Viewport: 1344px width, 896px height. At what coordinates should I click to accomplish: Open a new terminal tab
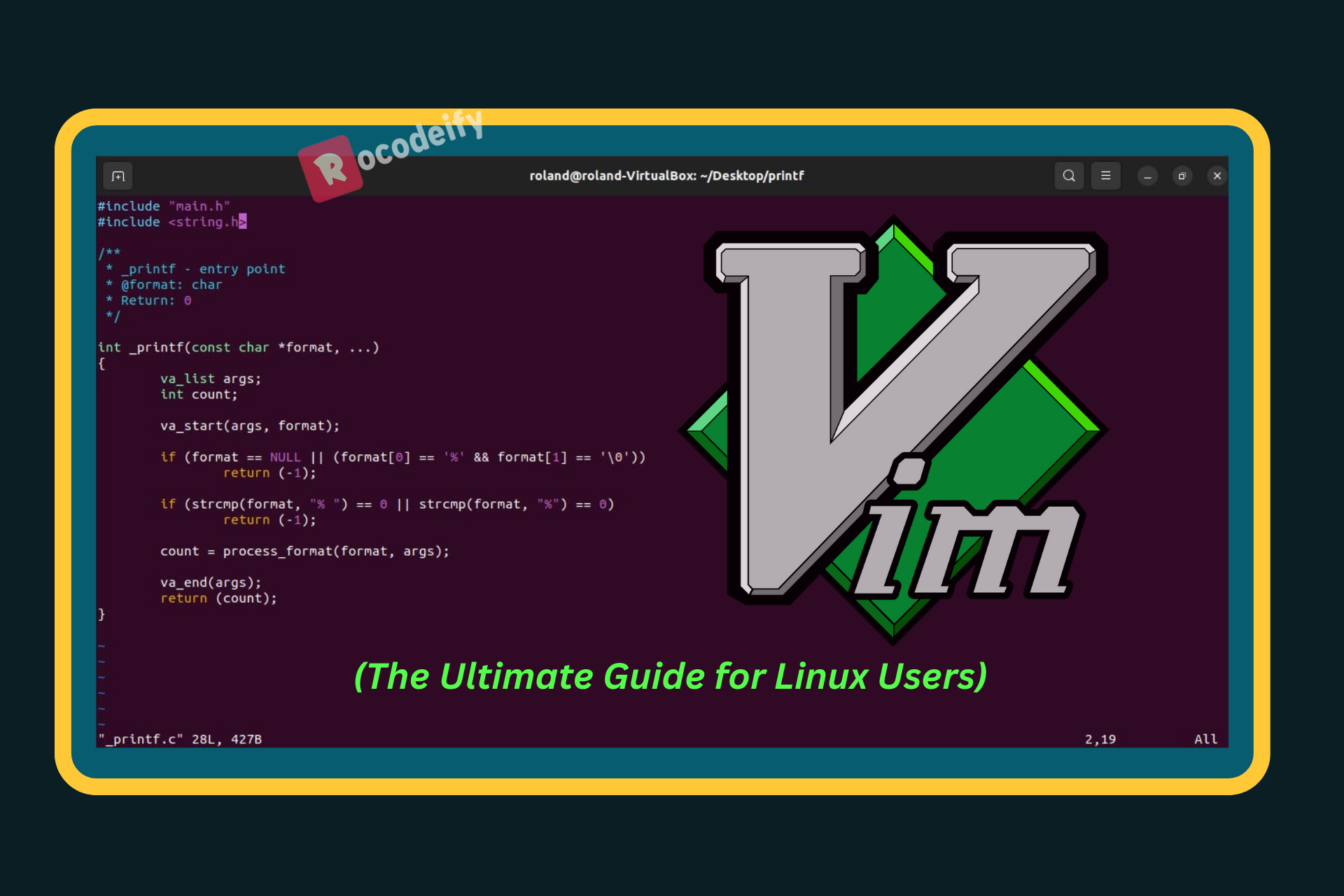coord(118,176)
